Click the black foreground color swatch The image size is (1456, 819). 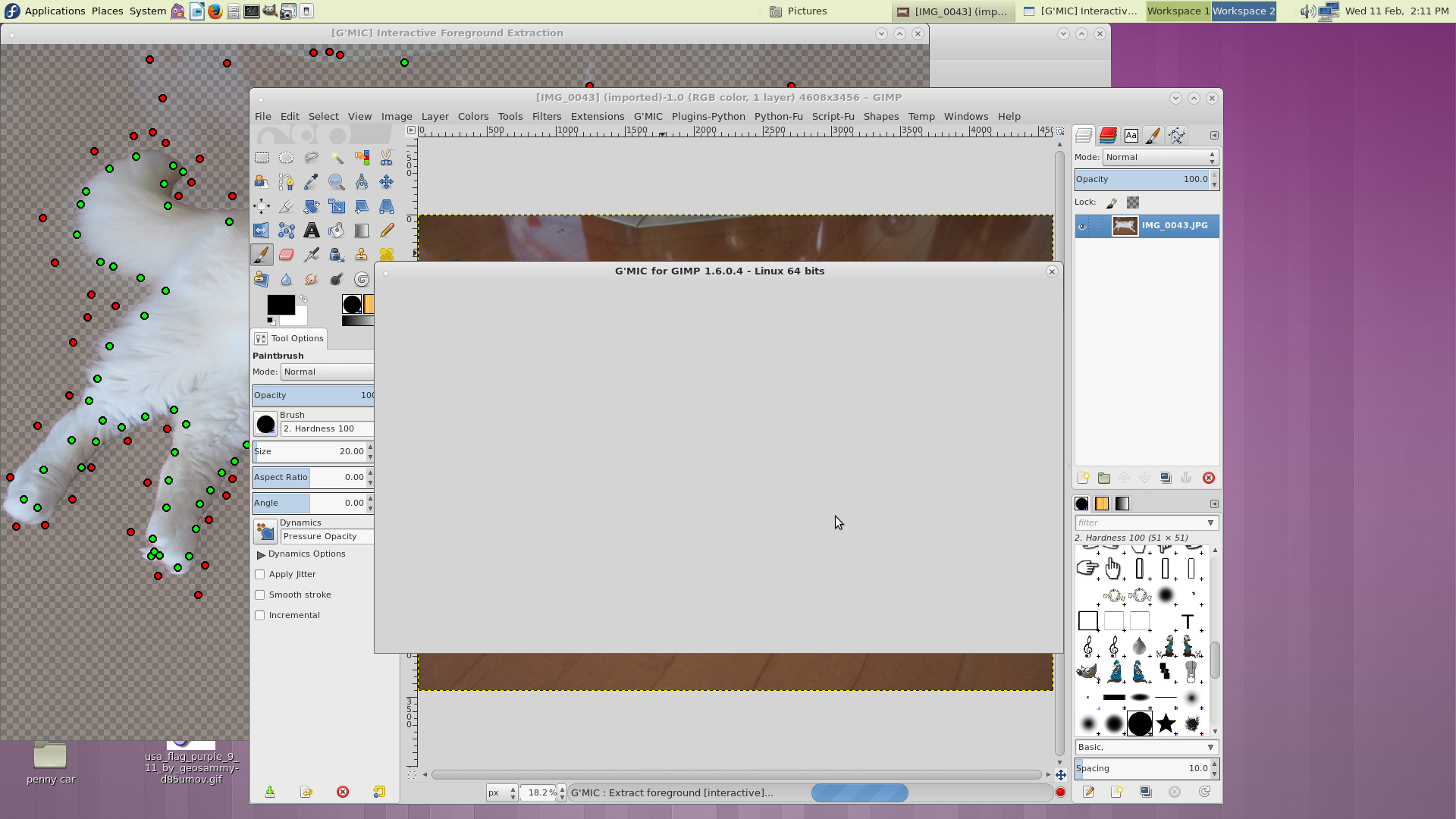coord(281,305)
